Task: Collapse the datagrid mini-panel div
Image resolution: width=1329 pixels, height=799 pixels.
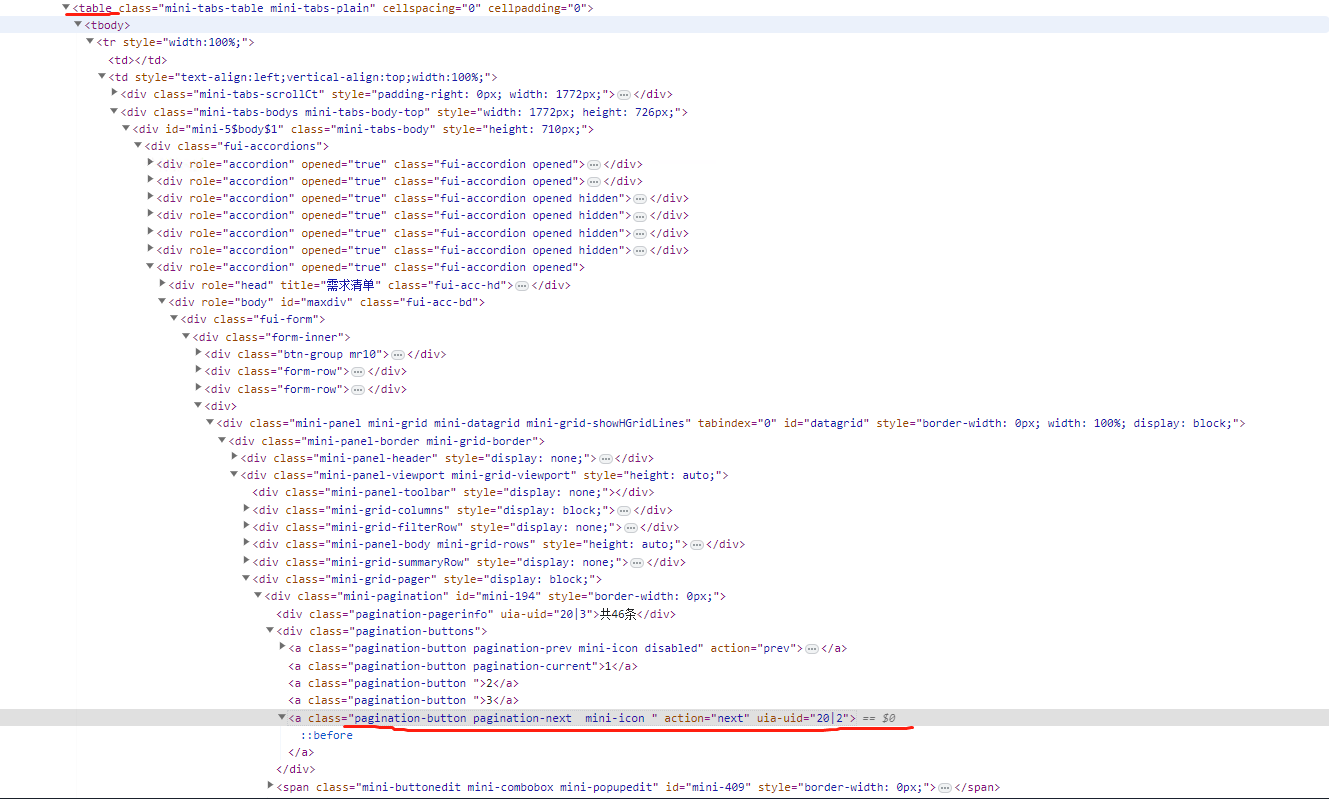Action: click(210, 423)
